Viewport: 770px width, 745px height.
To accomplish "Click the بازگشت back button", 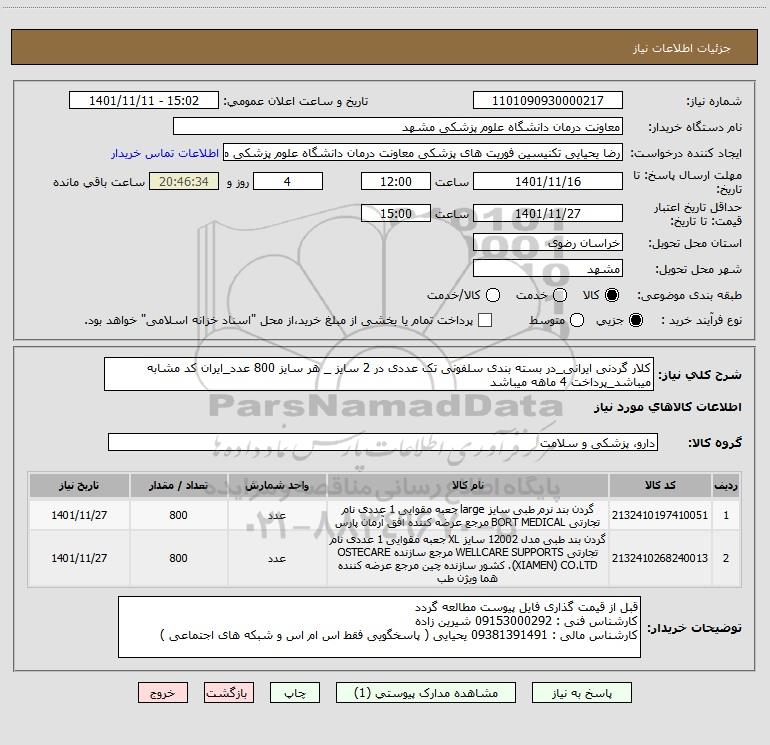I will 229,693.
